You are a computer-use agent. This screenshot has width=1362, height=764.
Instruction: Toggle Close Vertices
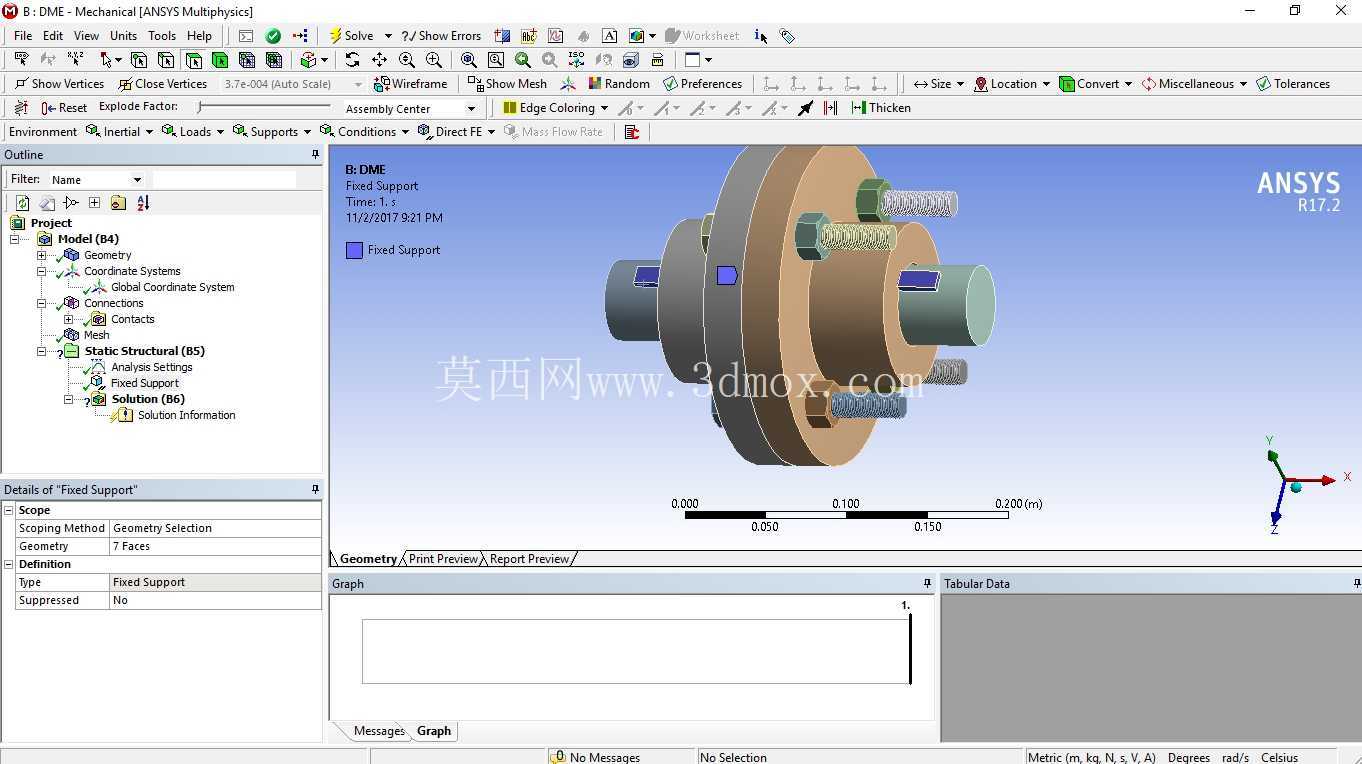(162, 84)
